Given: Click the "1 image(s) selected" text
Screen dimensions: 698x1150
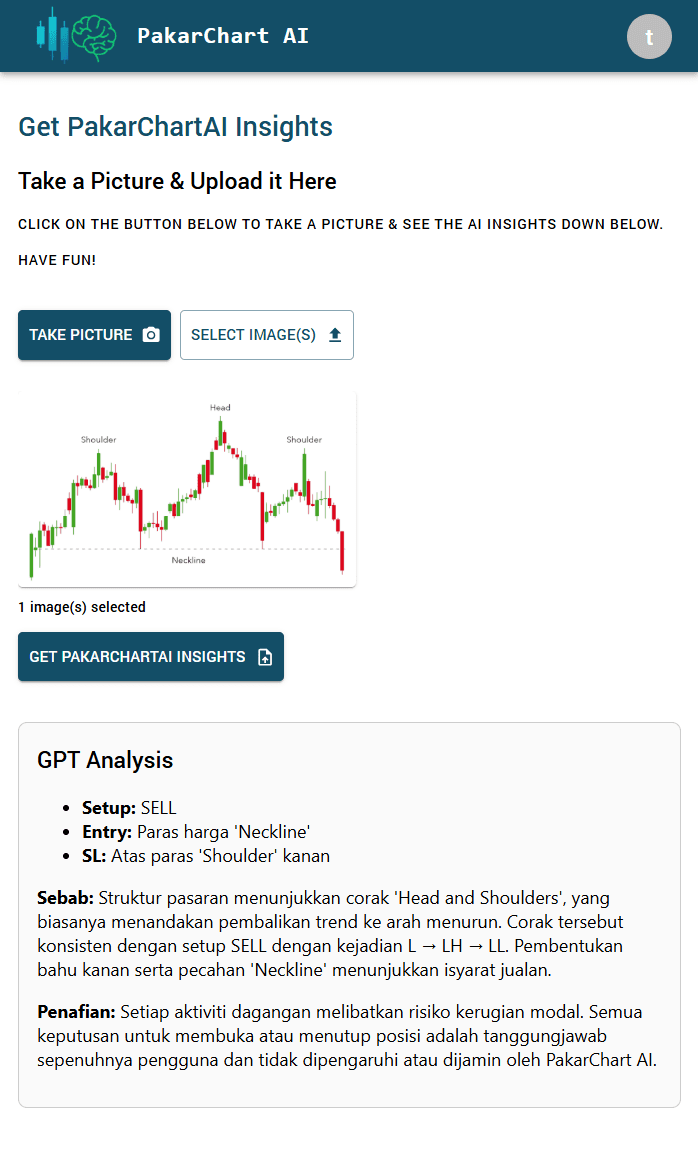Looking at the screenshot, I should [82, 607].
